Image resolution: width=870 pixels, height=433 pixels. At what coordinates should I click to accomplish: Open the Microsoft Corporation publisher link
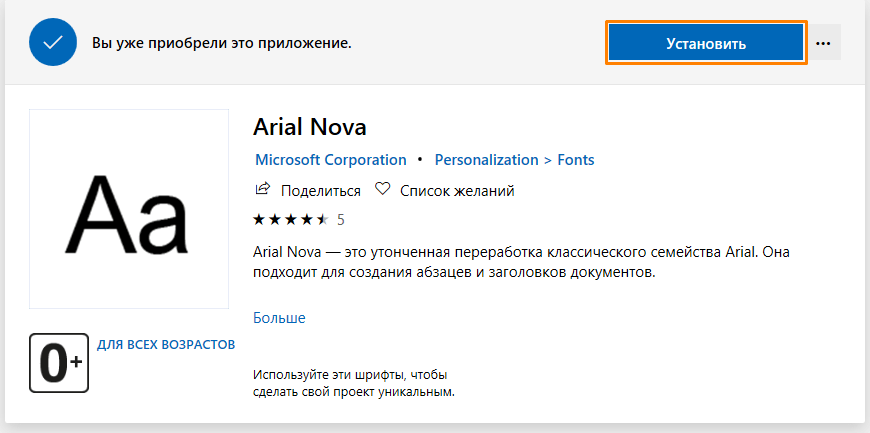click(x=331, y=159)
